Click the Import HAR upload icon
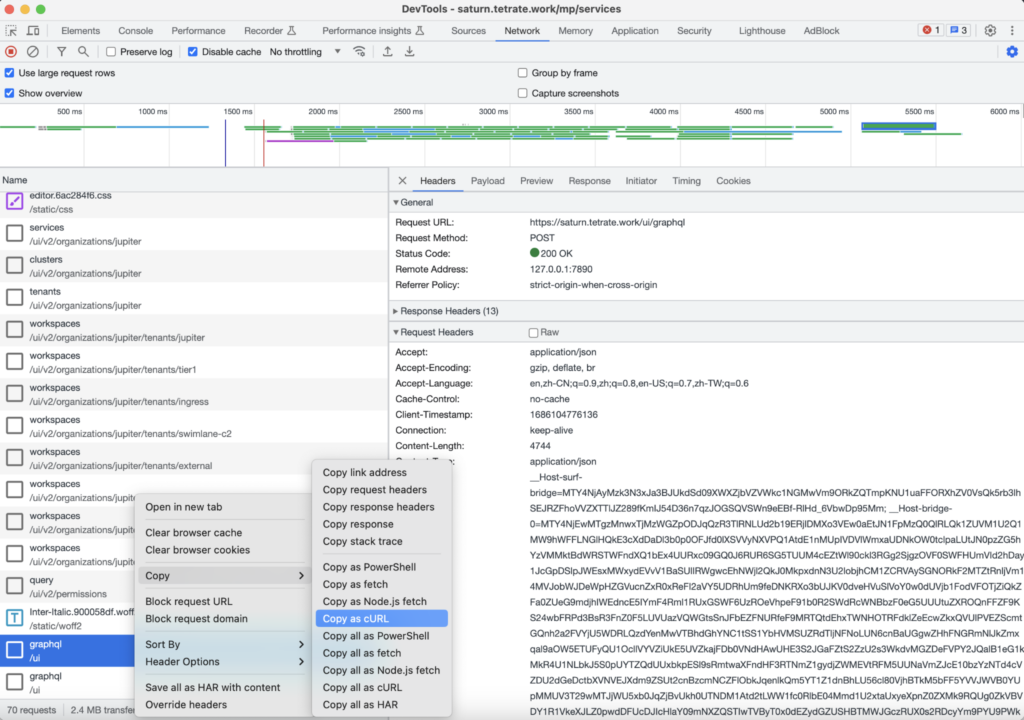Image resolution: width=1024 pixels, height=720 pixels. click(387, 52)
